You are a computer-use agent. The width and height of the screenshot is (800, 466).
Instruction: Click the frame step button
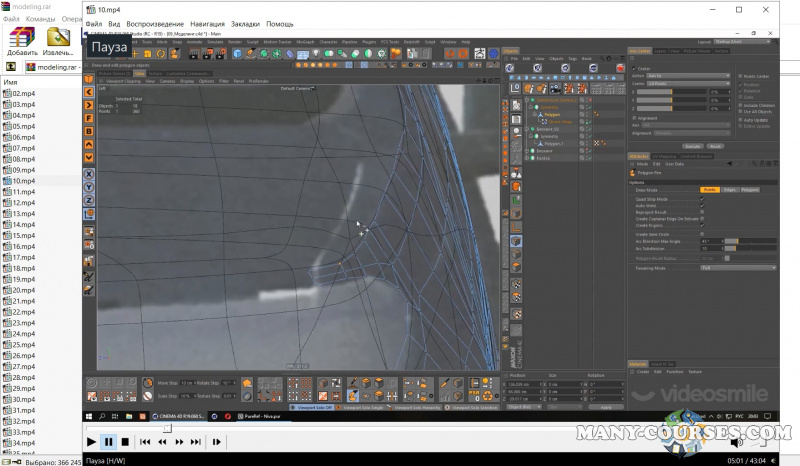(217, 441)
